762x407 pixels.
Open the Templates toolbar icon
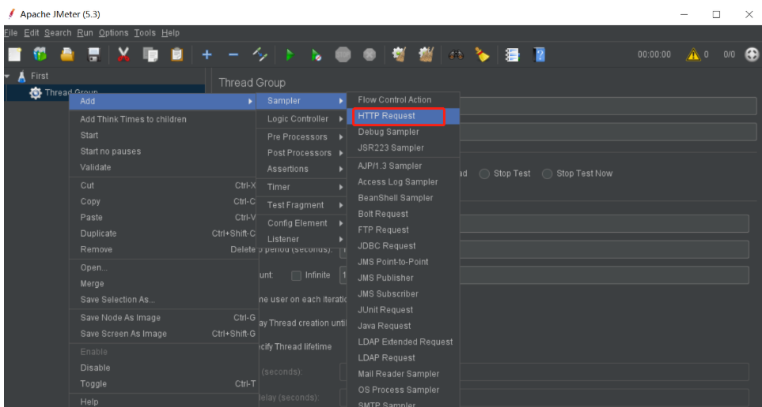click(x=40, y=55)
